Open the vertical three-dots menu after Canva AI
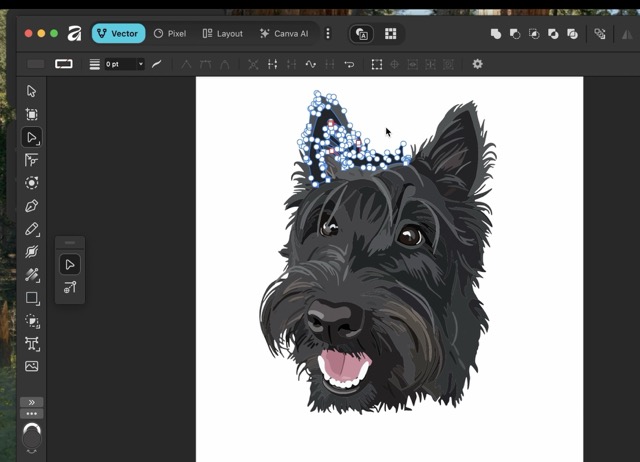The width and height of the screenshot is (640, 462). [x=328, y=33]
